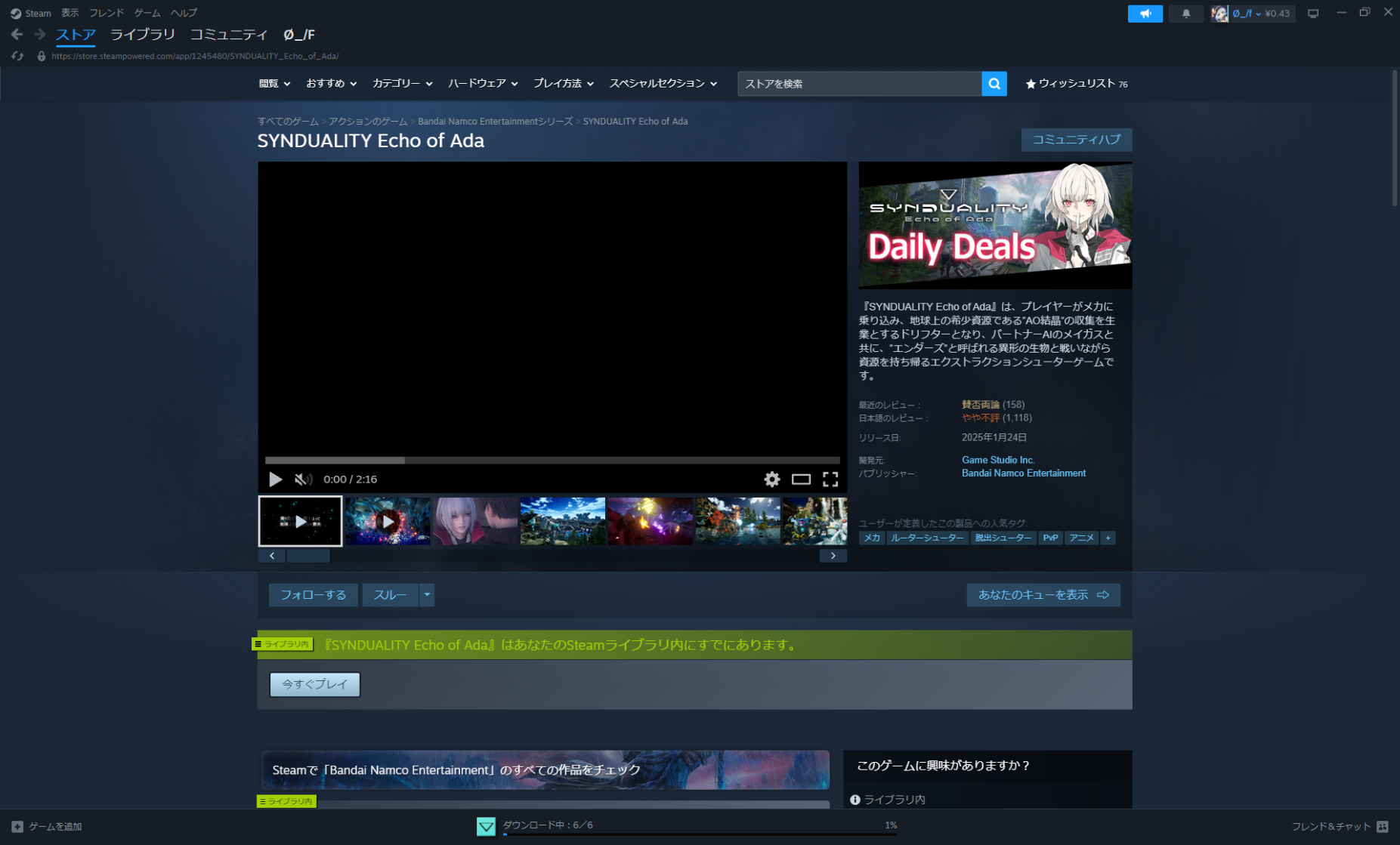1400x845 pixels.
Task: Switch to the ライブラリ tab
Action: pos(142,35)
